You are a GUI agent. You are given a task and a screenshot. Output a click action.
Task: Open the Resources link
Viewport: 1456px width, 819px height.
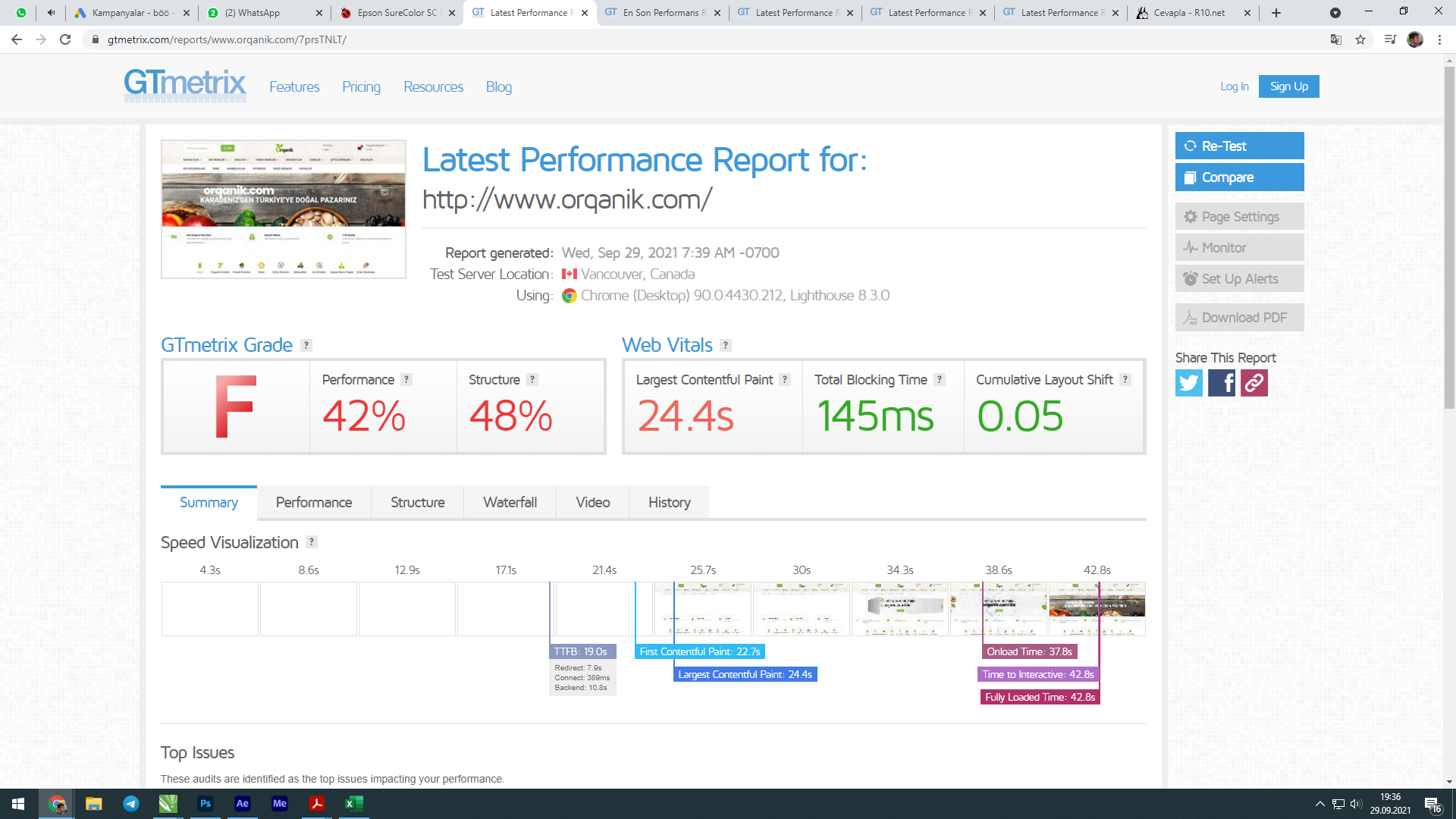click(433, 87)
